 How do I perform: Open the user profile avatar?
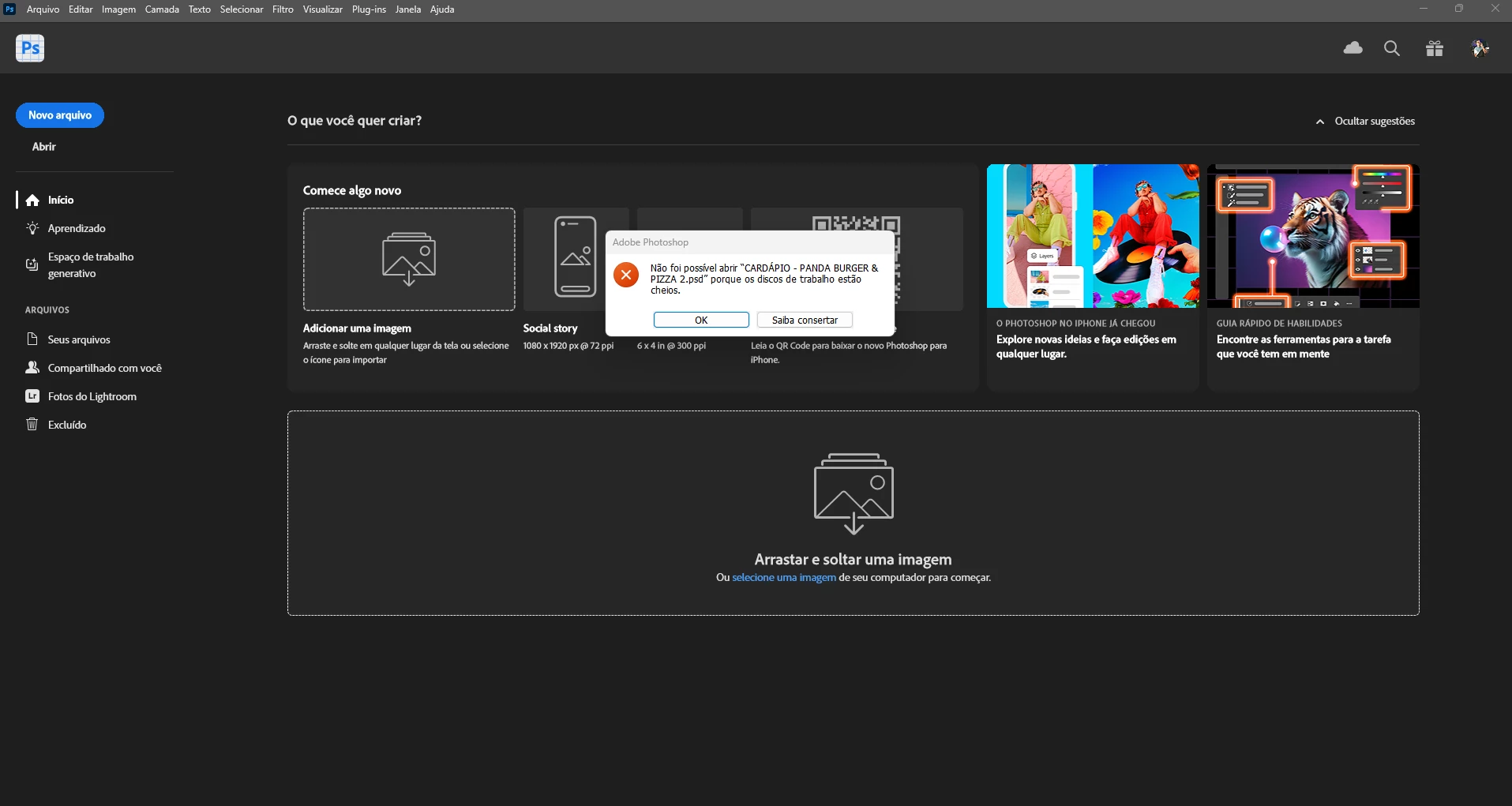click(1480, 48)
